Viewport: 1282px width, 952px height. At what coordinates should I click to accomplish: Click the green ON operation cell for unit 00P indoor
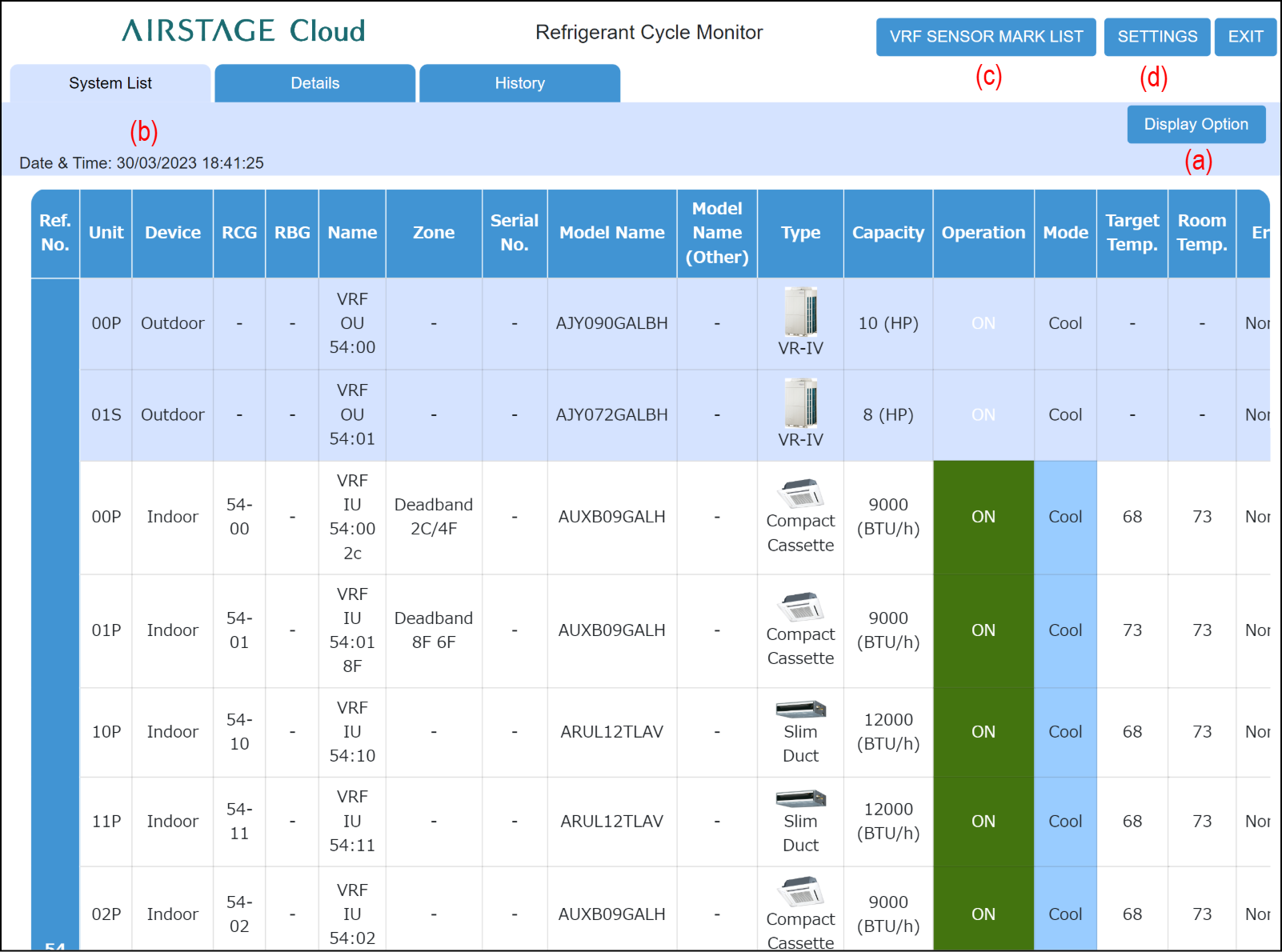tap(983, 517)
